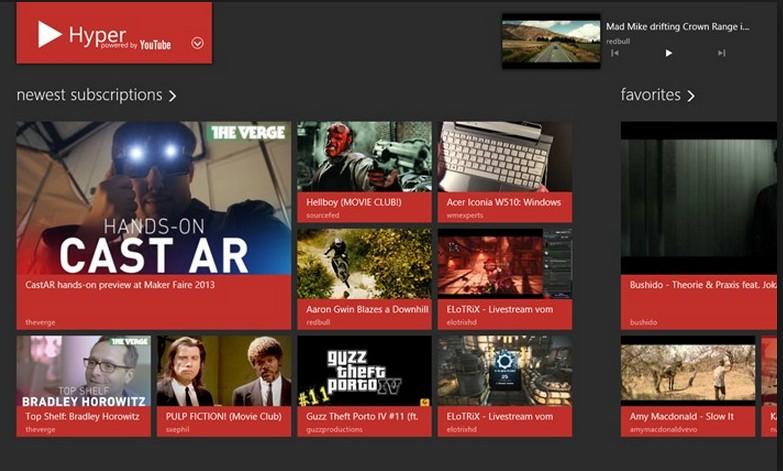Click Mad Mike drifting Crown Range title

pyautogui.click(x=678, y=27)
